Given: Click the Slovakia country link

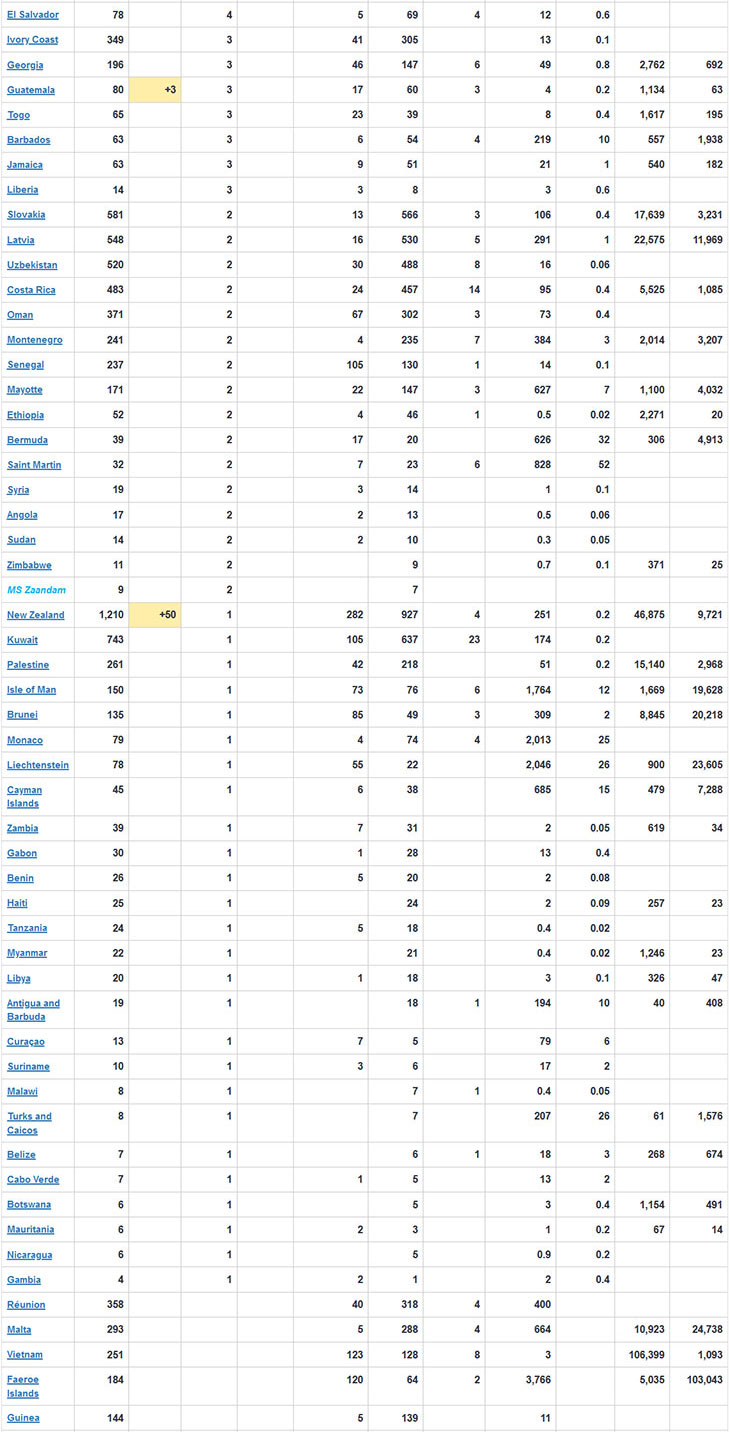Looking at the screenshot, I should tap(26, 215).
